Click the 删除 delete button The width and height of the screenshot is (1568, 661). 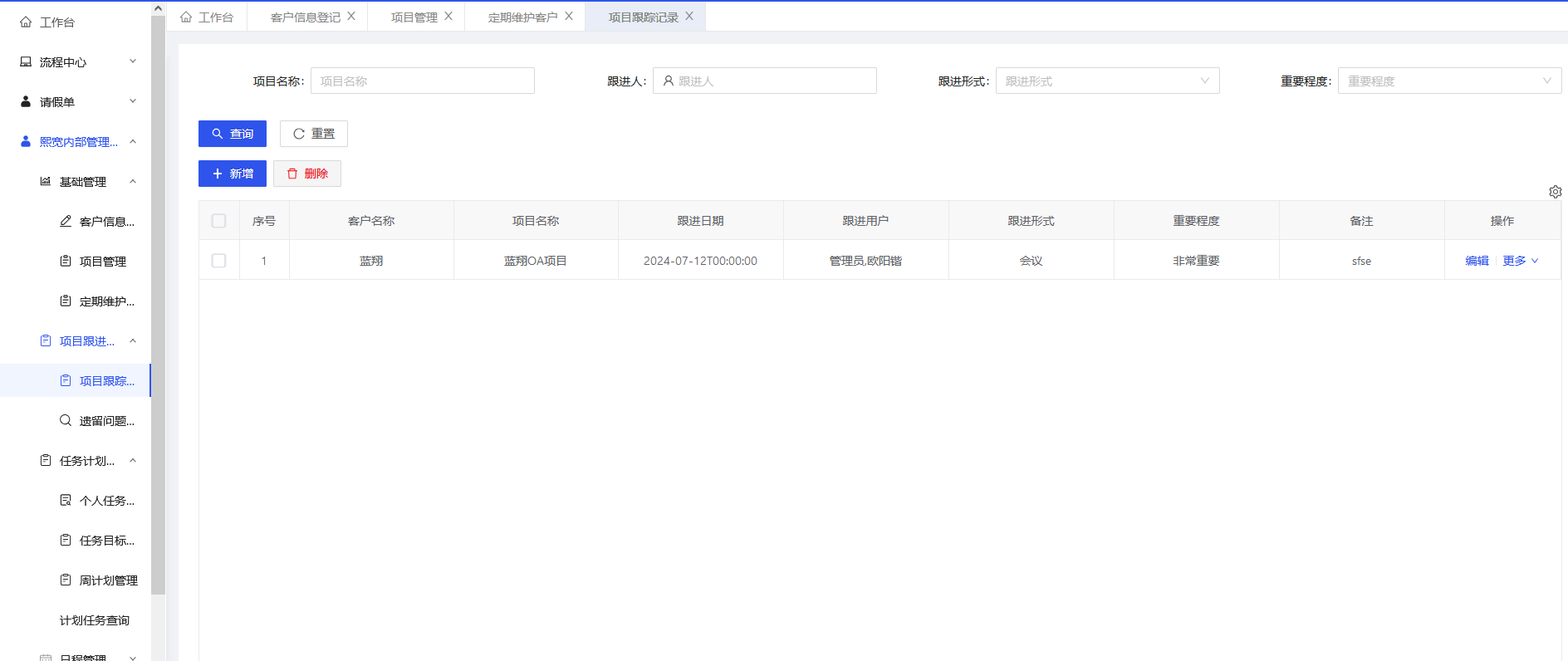point(307,174)
